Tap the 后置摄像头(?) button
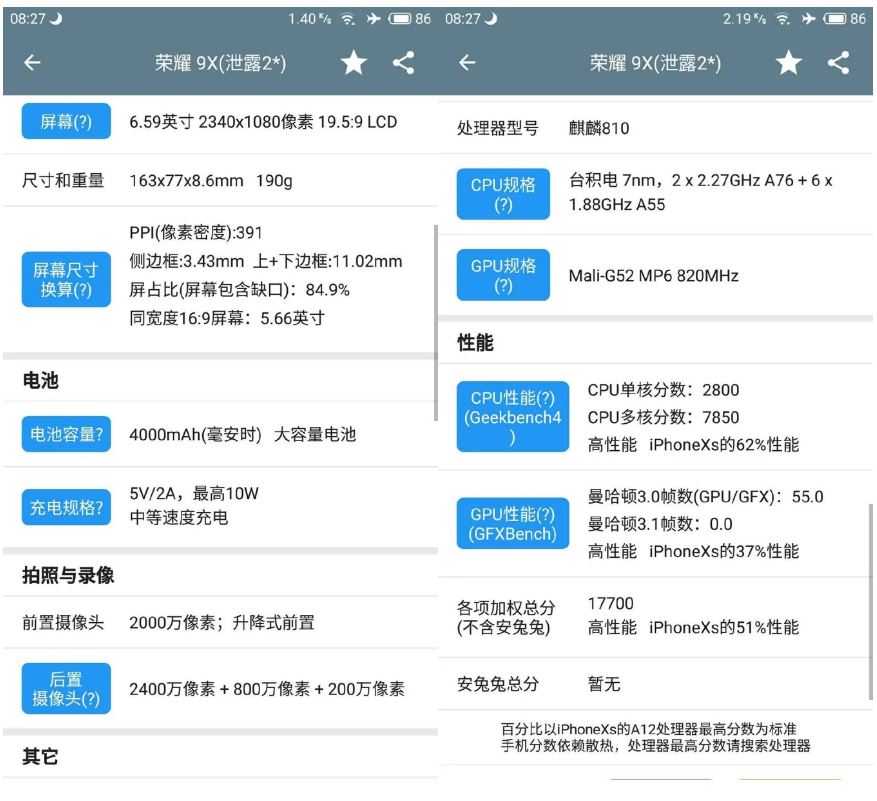 coord(66,688)
